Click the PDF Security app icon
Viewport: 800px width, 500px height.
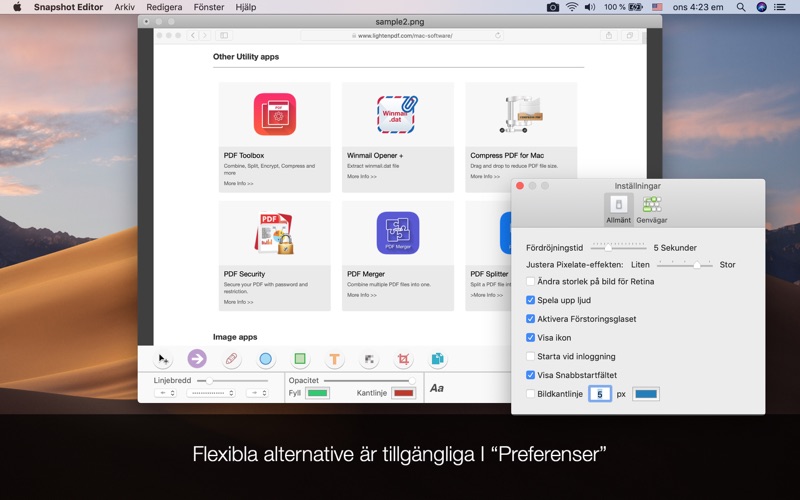click(274, 233)
